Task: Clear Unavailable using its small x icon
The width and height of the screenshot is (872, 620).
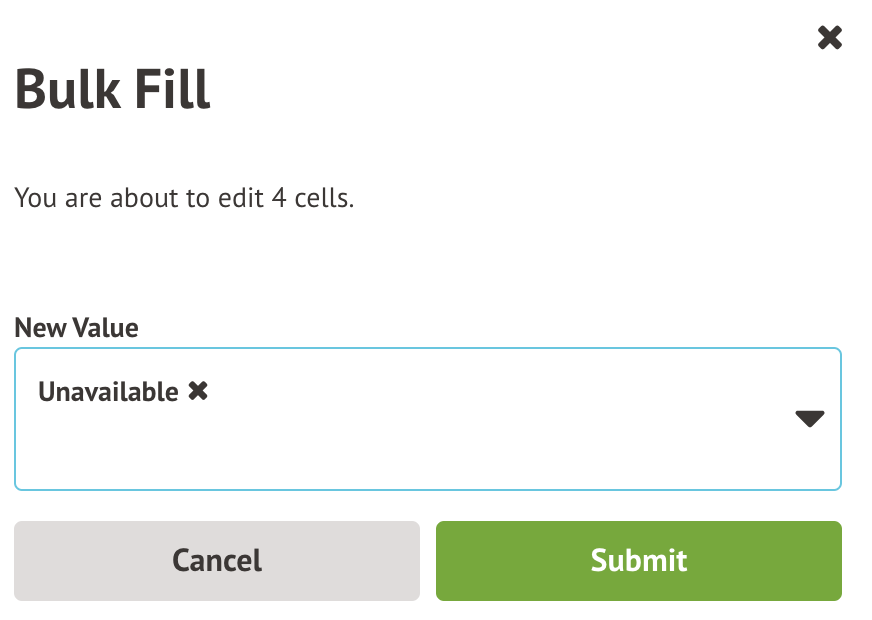Action: tap(198, 391)
